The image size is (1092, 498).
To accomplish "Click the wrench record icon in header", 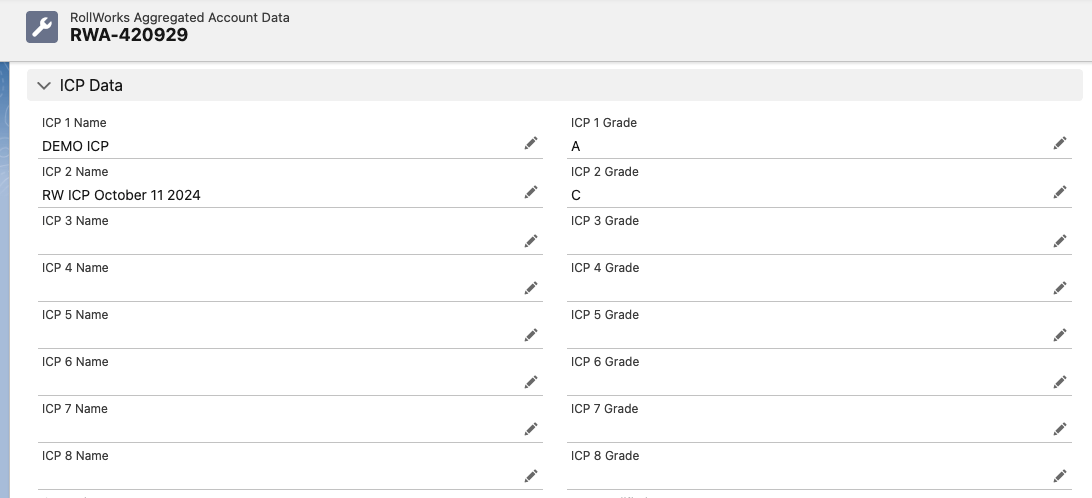I will (x=42, y=27).
